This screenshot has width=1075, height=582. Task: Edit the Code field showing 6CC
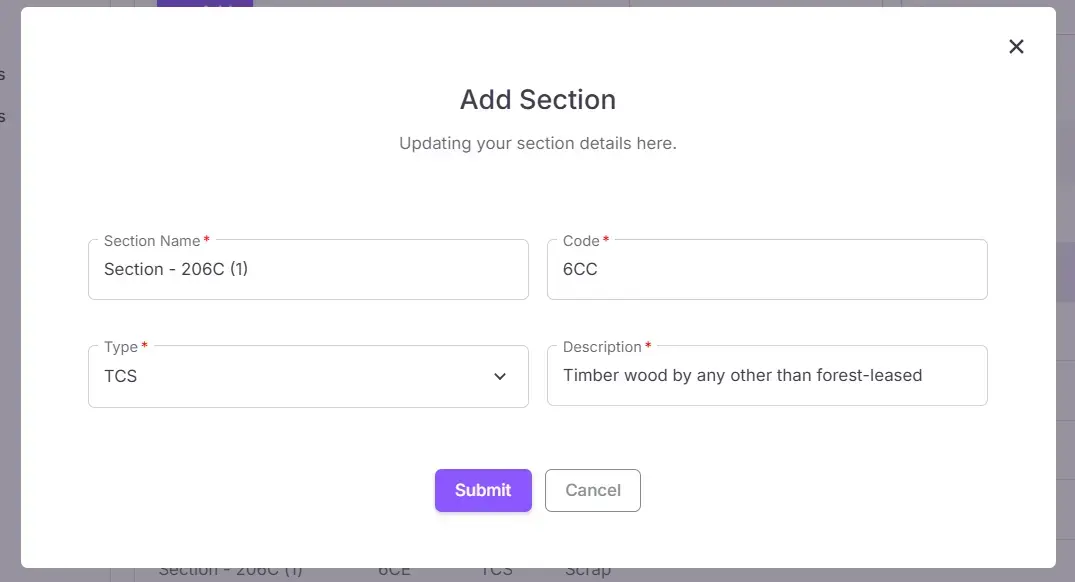coord(766,269)
